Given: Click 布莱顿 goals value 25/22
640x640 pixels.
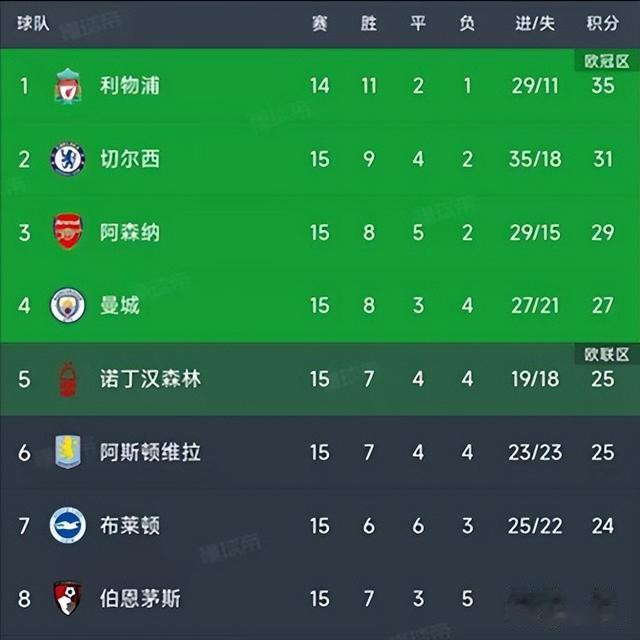Looking at the screenshot, I should pos(535,526).
